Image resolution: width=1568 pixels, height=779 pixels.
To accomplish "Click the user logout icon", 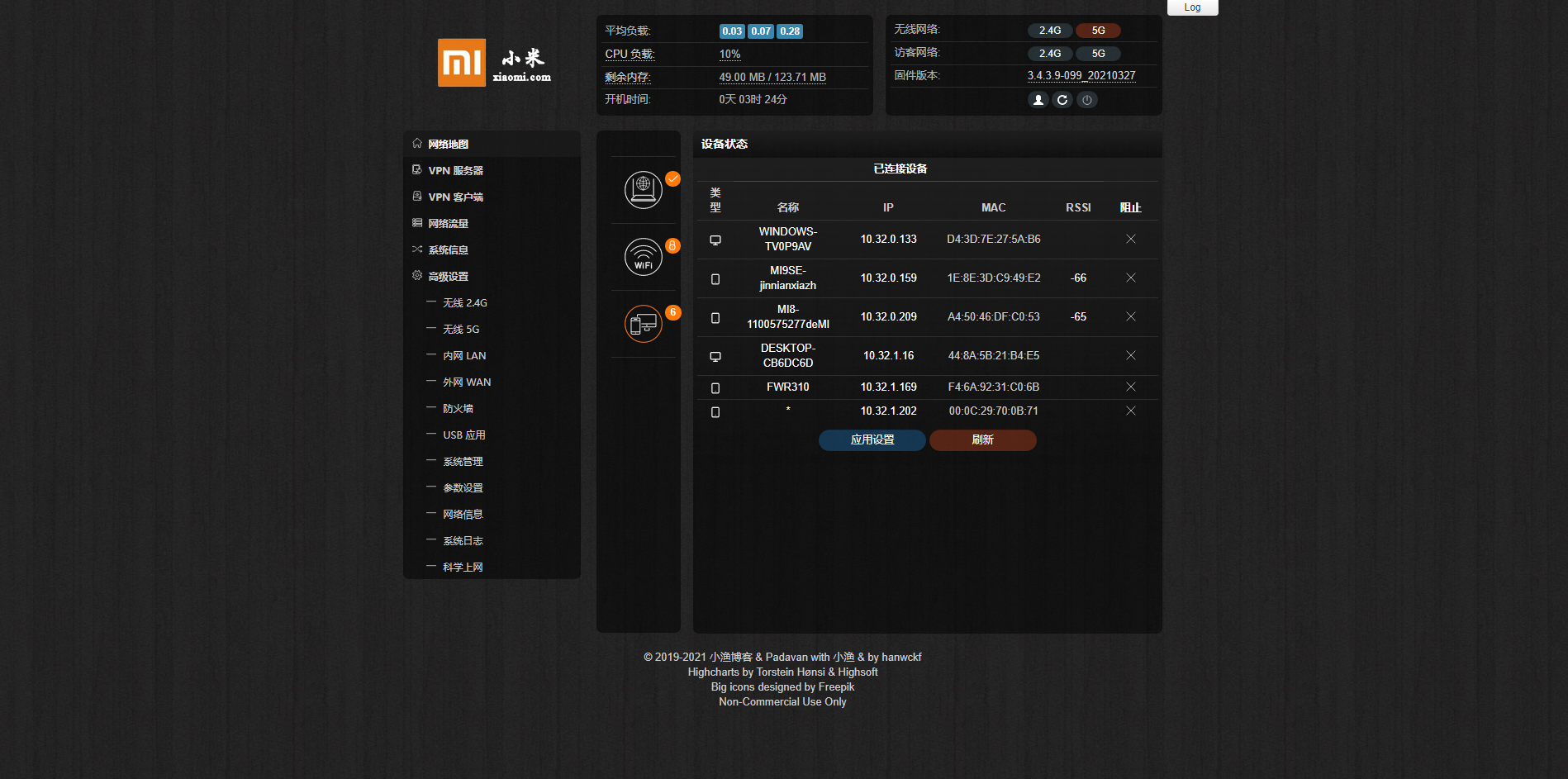I will click(1038, 100).
